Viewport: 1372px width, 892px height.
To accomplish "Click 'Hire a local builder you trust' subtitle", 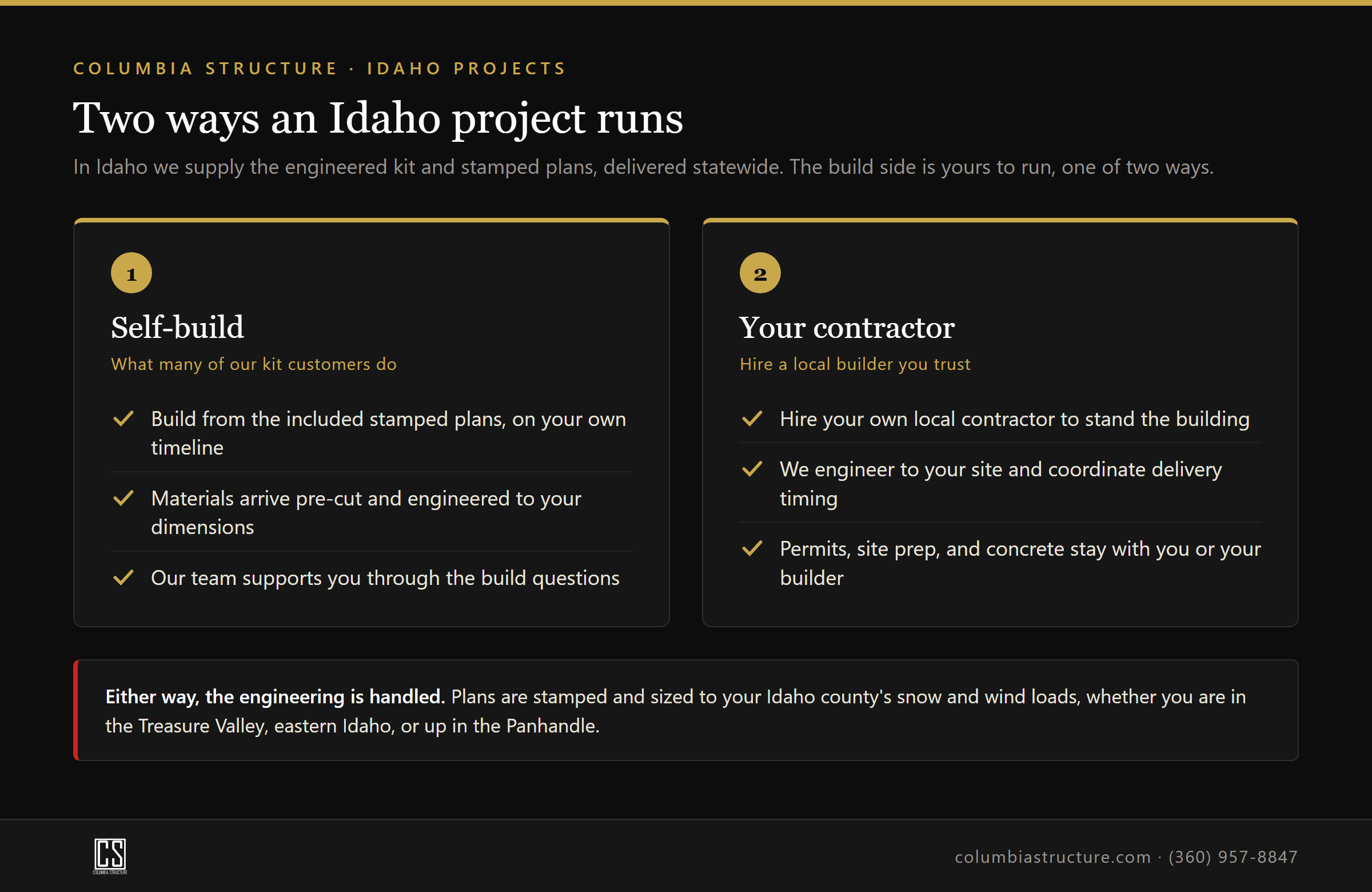I will 855,364.
